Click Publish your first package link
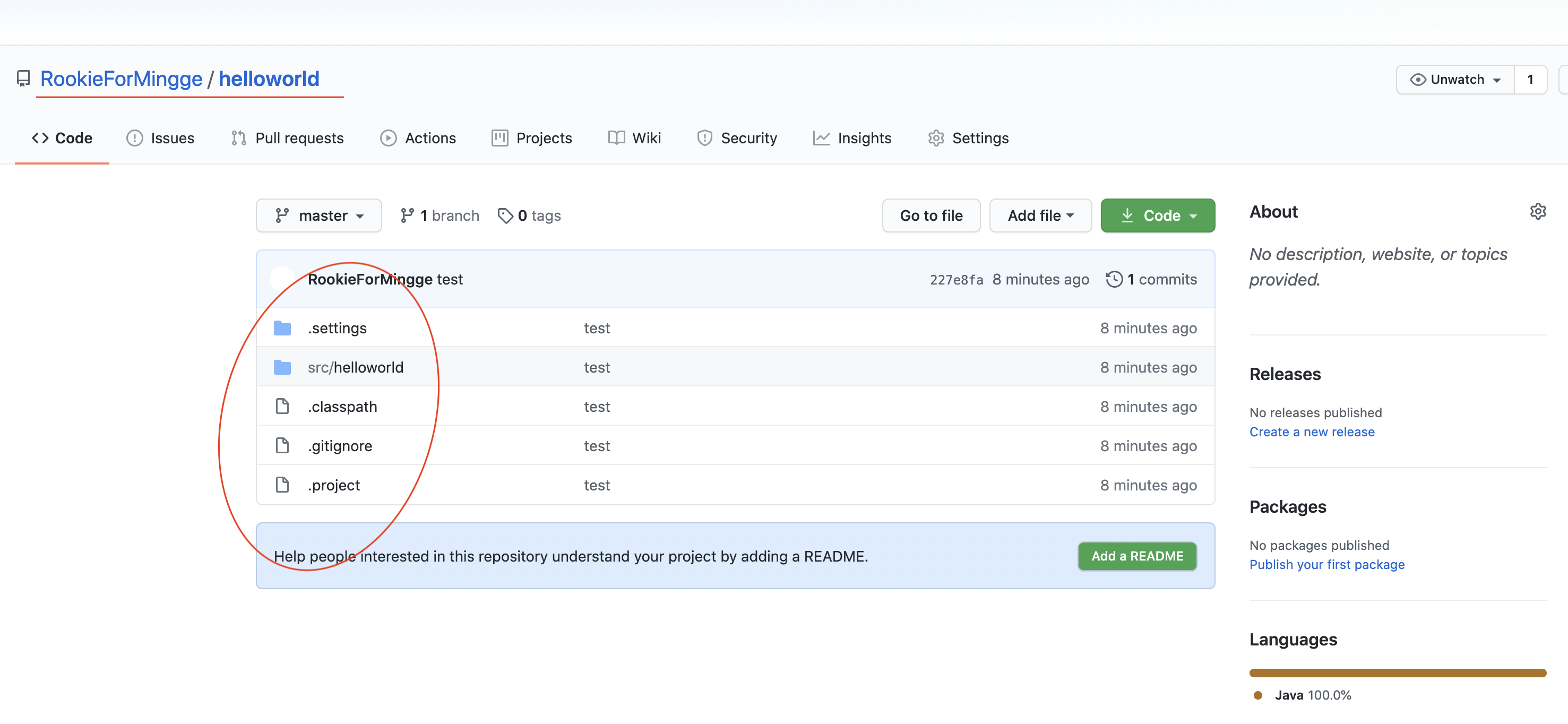The height and width of the screenshot is (724, 1568). point(1327,564)
